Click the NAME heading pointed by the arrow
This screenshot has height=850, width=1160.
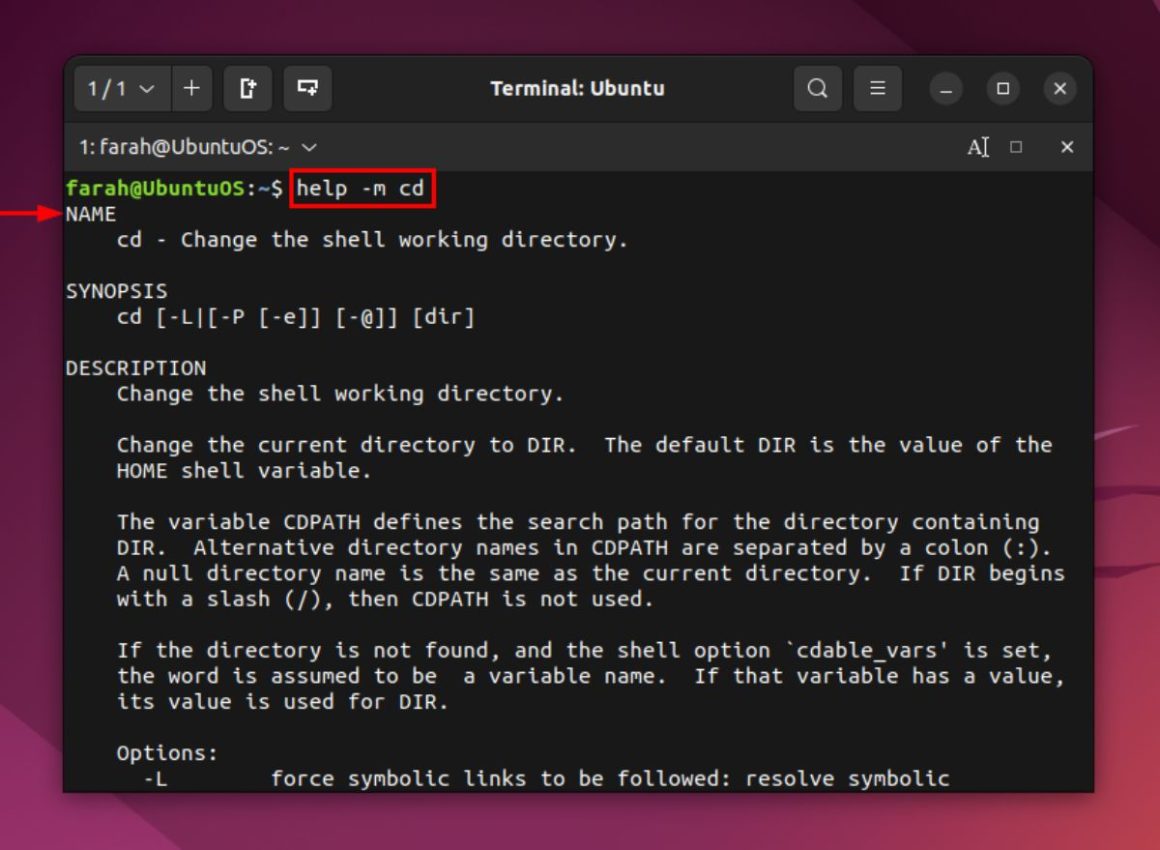90,214
